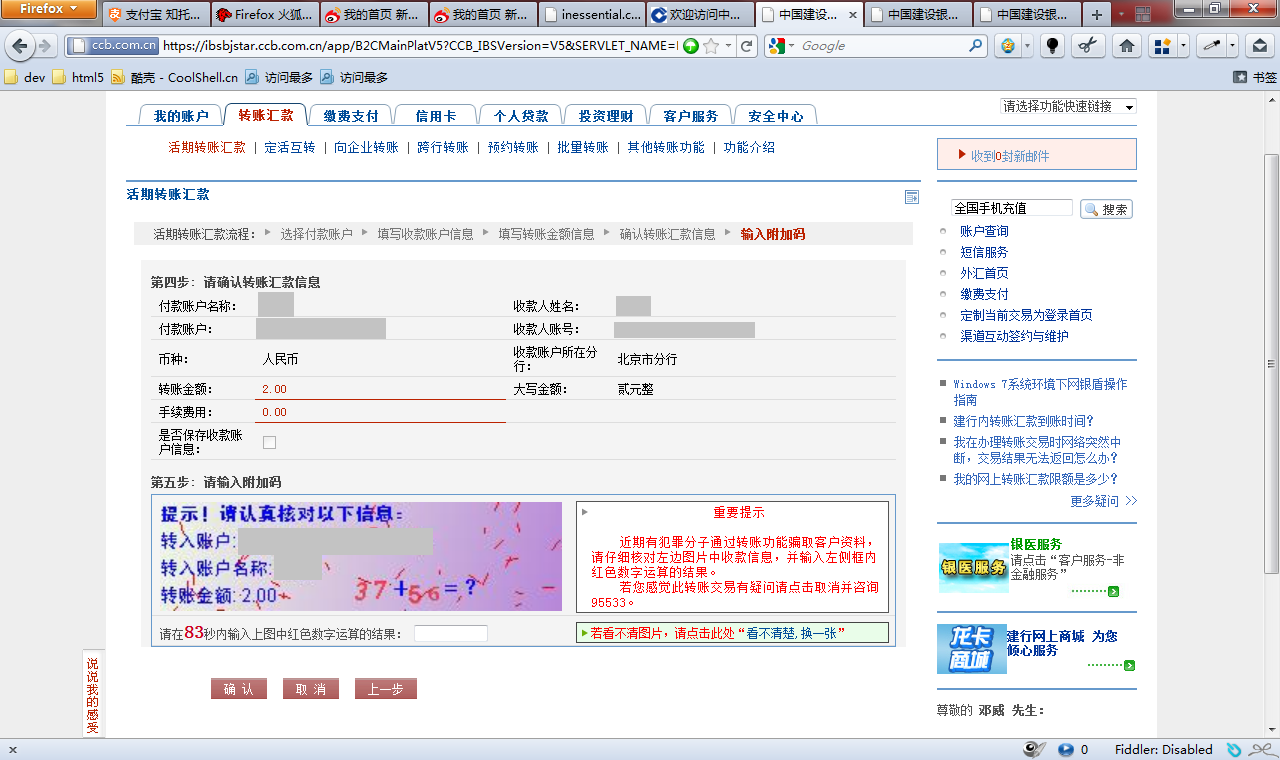This screenshot has width=1280, height=760.
Task: Click the print page icon beside 活期转账汇款 heading
Action: click(x=911, y=197)
